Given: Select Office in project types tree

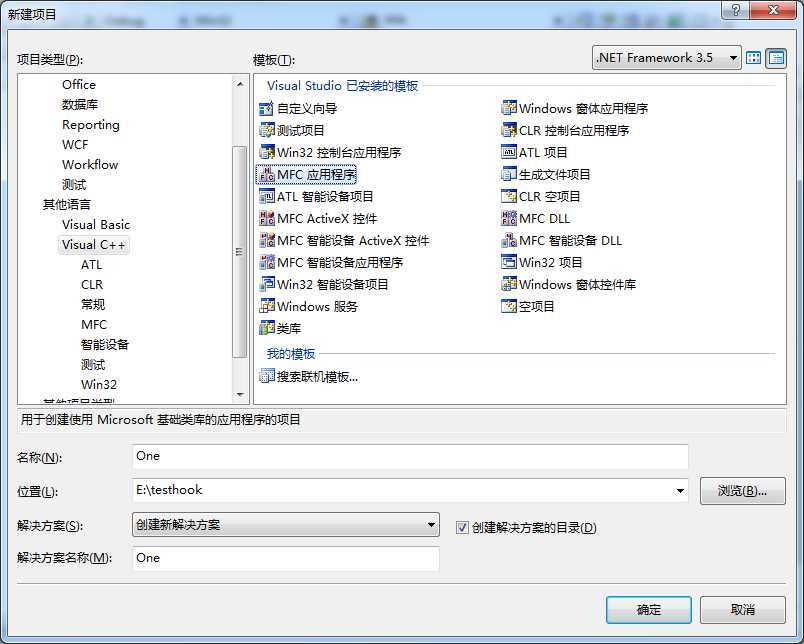Looking at the screenshot, I should [x=79, y=85].
